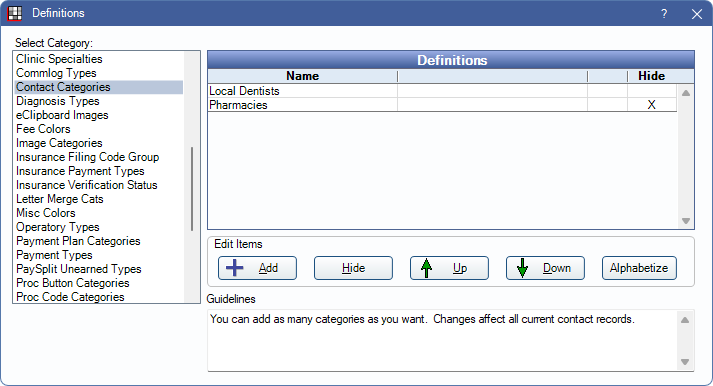Image resolution: width=713 pixels, height=386 pixels.
Task: Select Contact Categories in category list
Action: pos(99,87)
